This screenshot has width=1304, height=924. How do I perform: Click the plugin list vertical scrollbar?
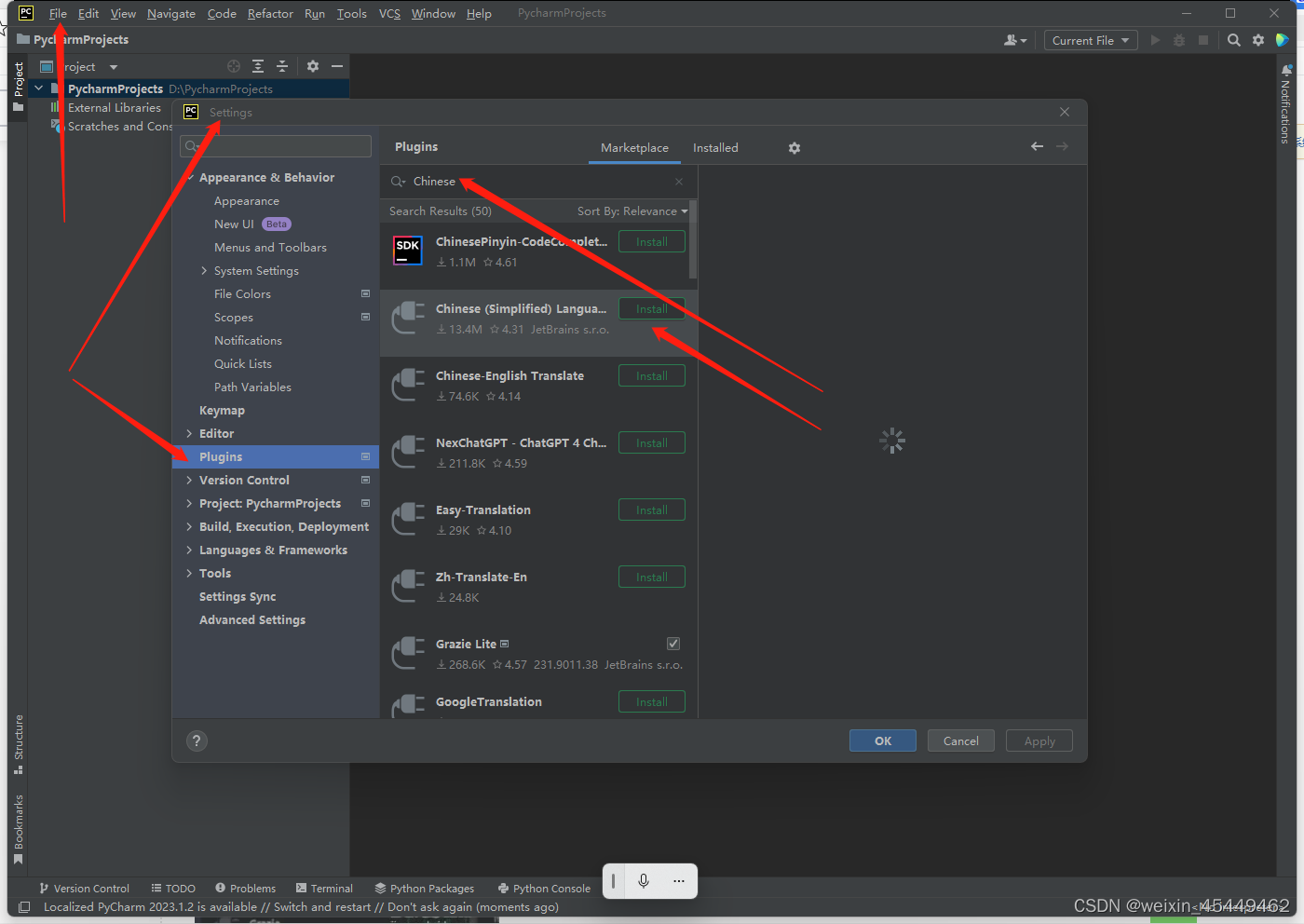coord(693,238)
